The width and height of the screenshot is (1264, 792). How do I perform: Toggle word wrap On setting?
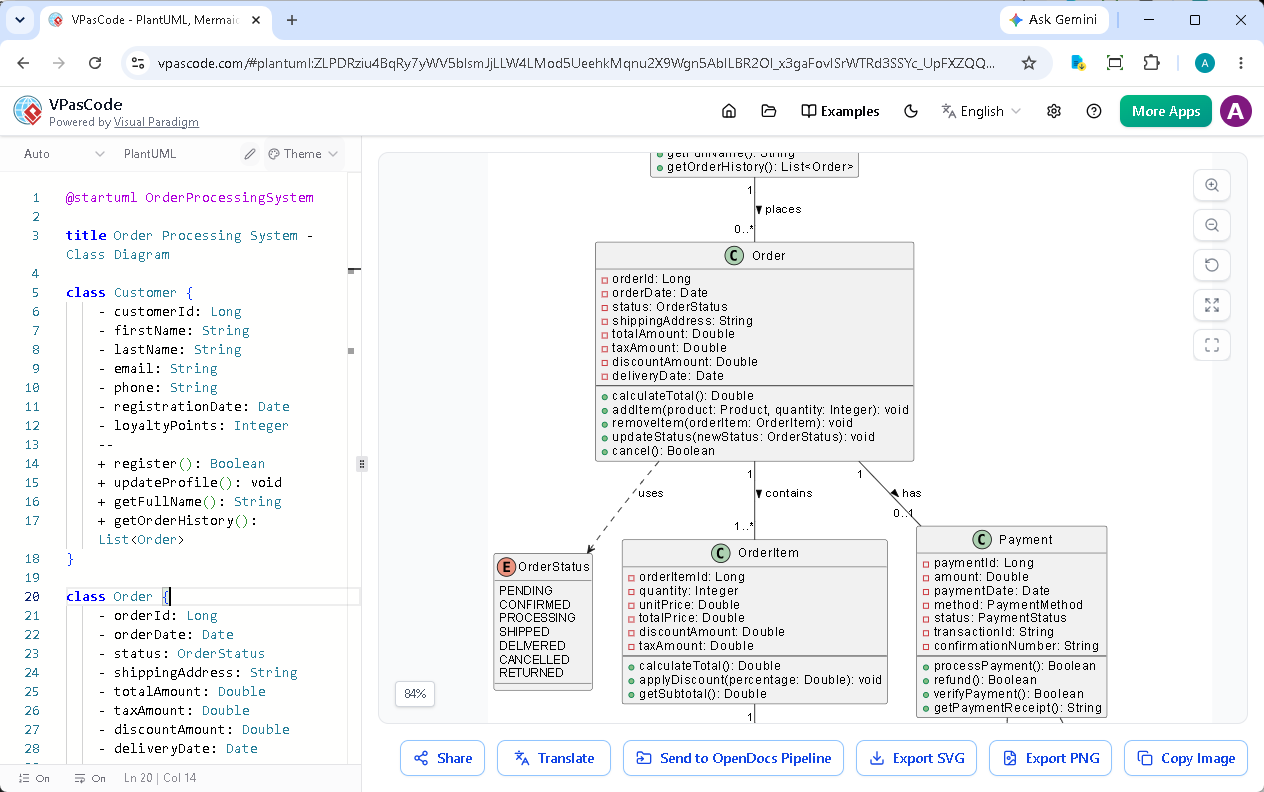point(90,778)
